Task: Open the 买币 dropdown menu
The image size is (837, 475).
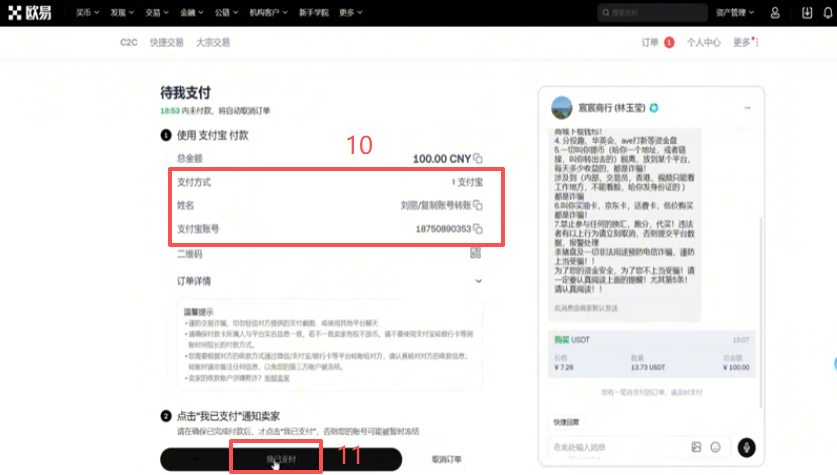Action: [87, 12]
